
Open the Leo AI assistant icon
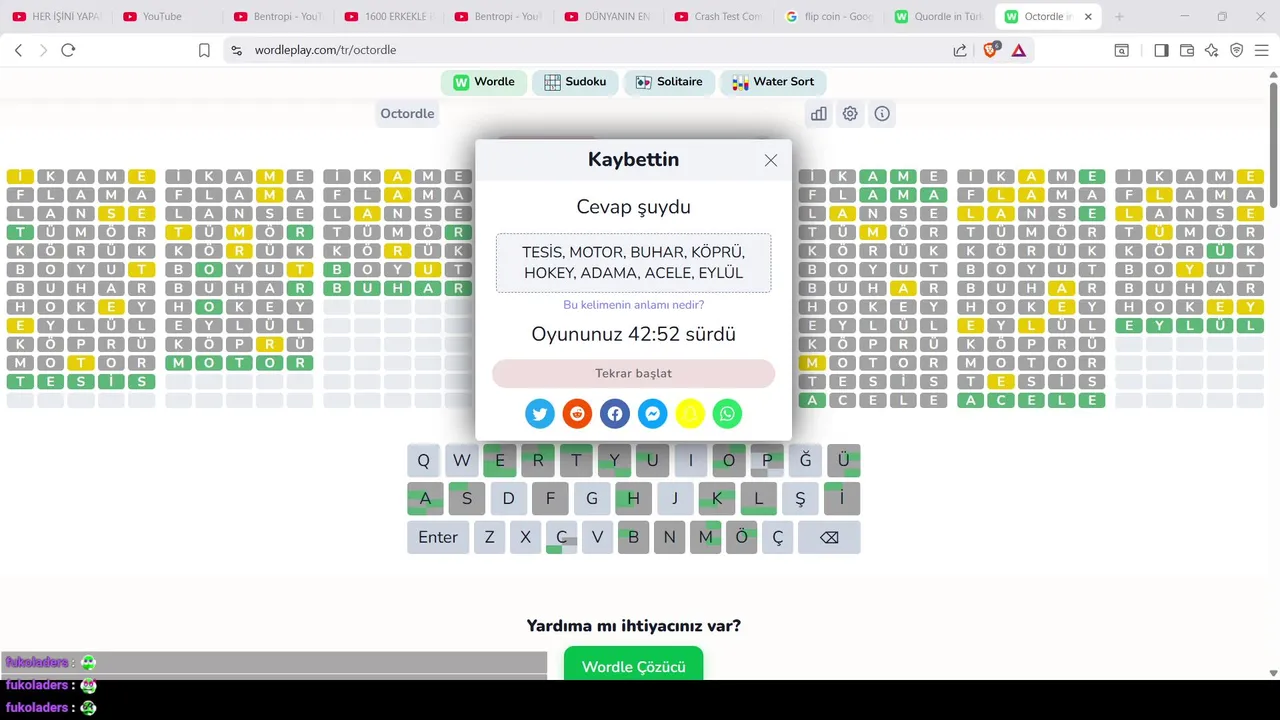tap(1212, 50)
